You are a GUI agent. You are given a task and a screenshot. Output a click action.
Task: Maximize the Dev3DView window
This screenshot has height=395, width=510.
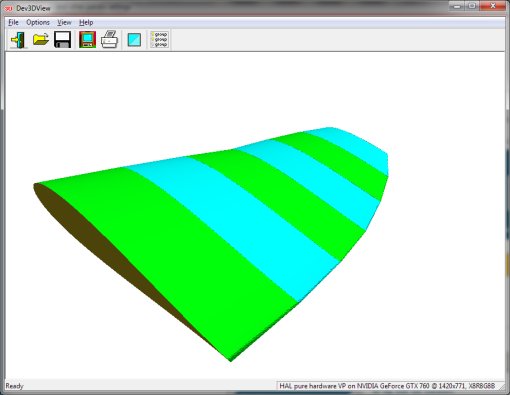pos(472,6)
